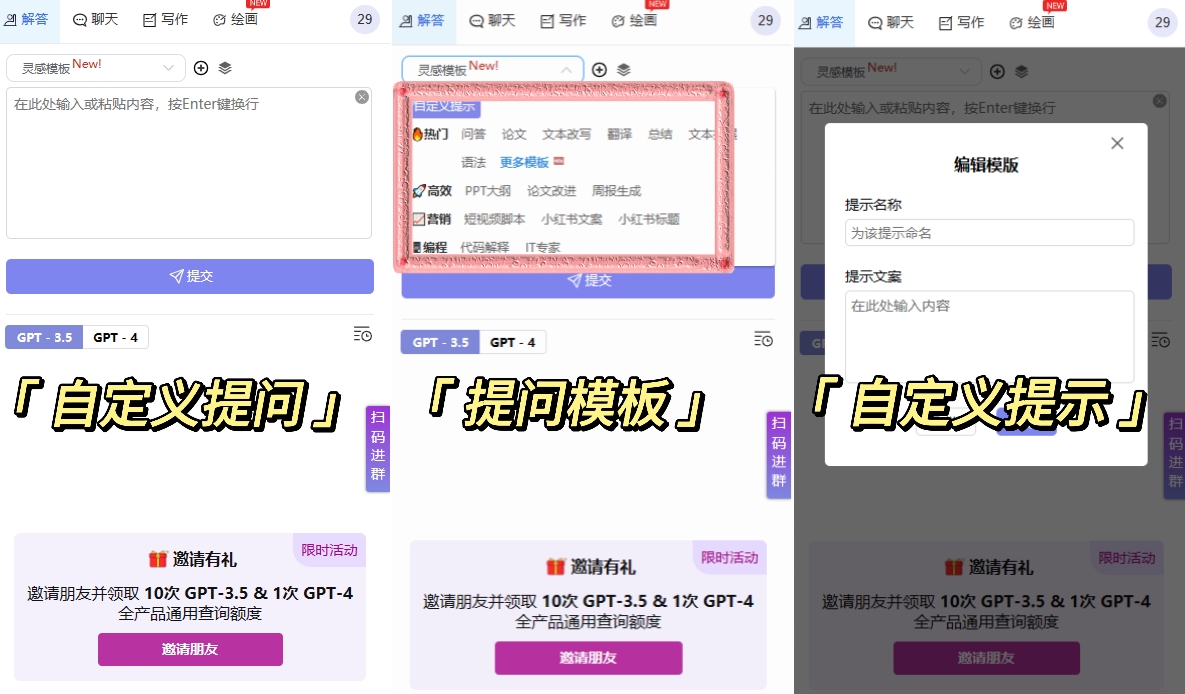The image size is (1185, 694).
Task: Choose PPT大纲 template under 高效
Action: point(487,191)
